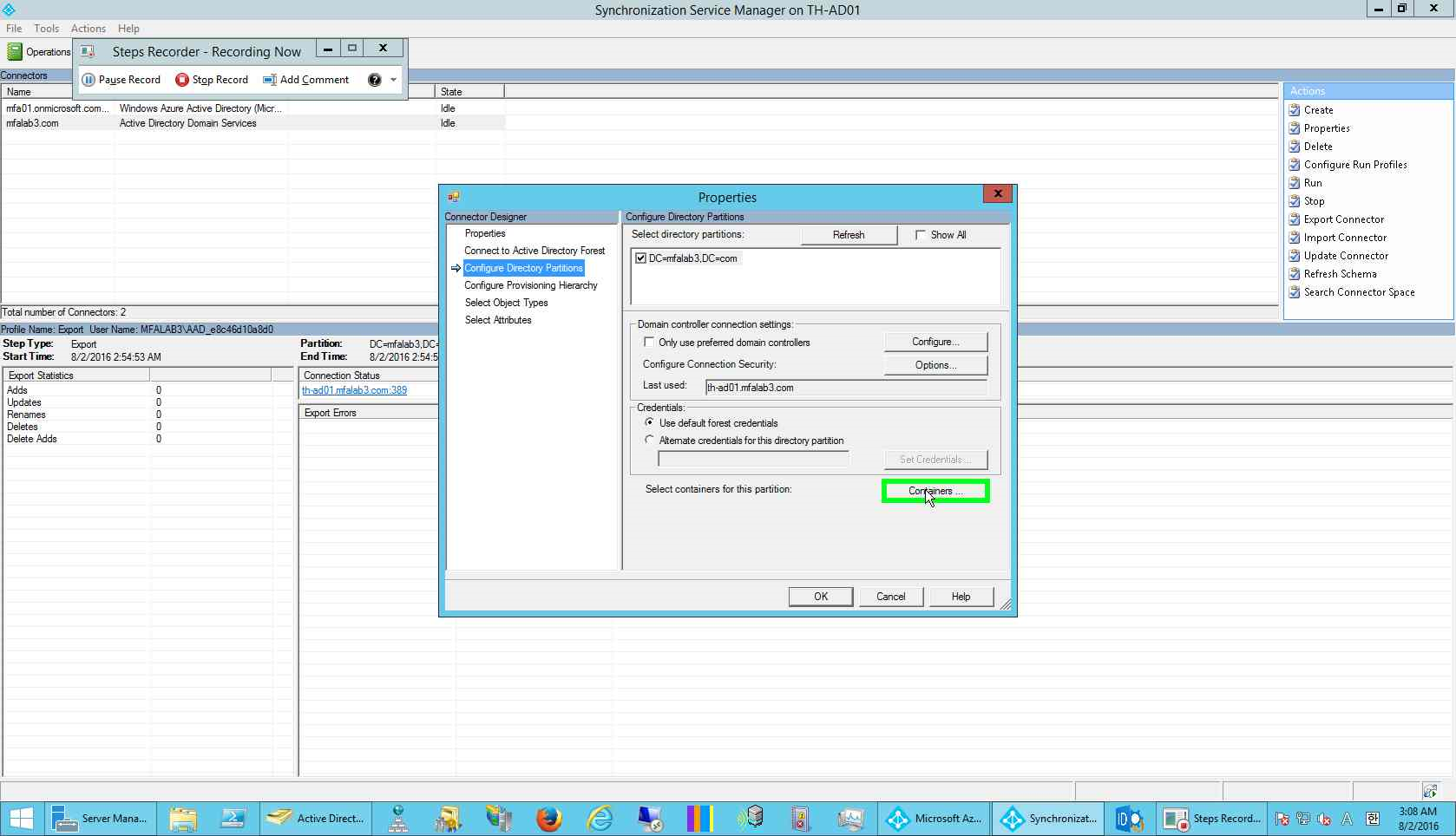
Task: Click the Options... button
Action: tap(935, 365)
